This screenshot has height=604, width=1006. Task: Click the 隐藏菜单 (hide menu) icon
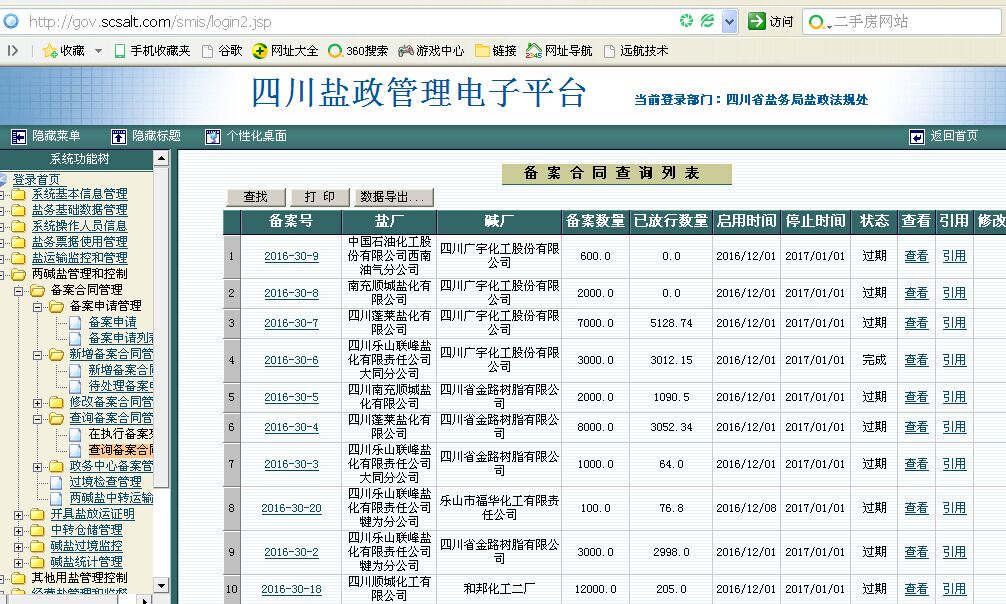click(18, 136)
